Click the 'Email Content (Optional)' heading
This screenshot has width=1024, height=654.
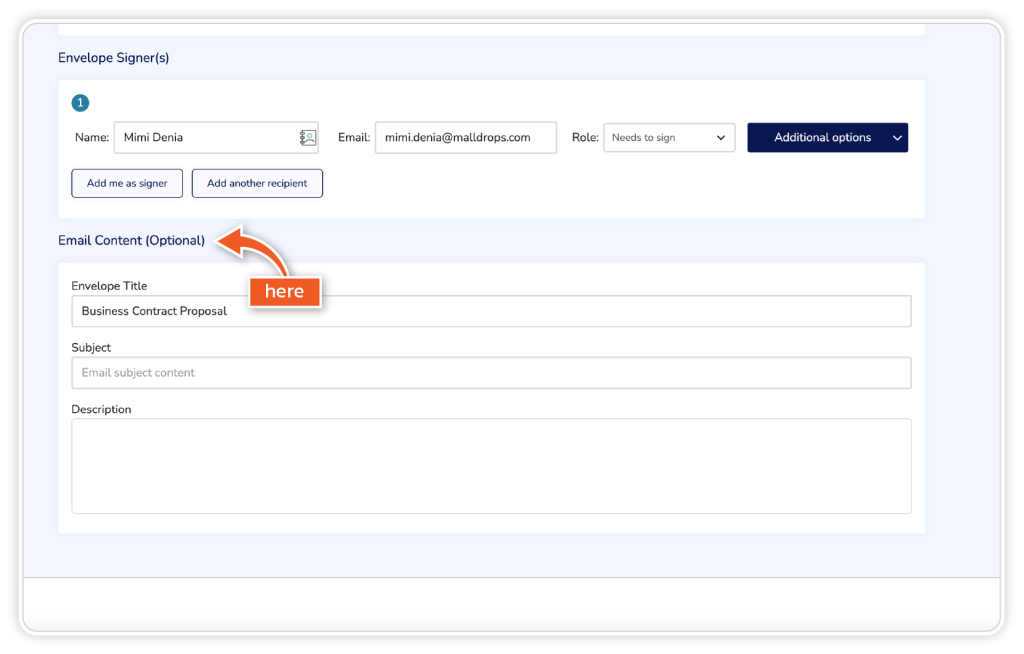coord(131,241)
